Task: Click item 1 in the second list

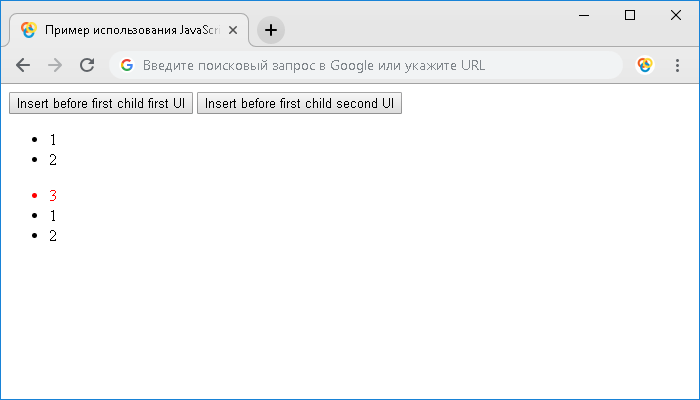Action: [53, 216]
